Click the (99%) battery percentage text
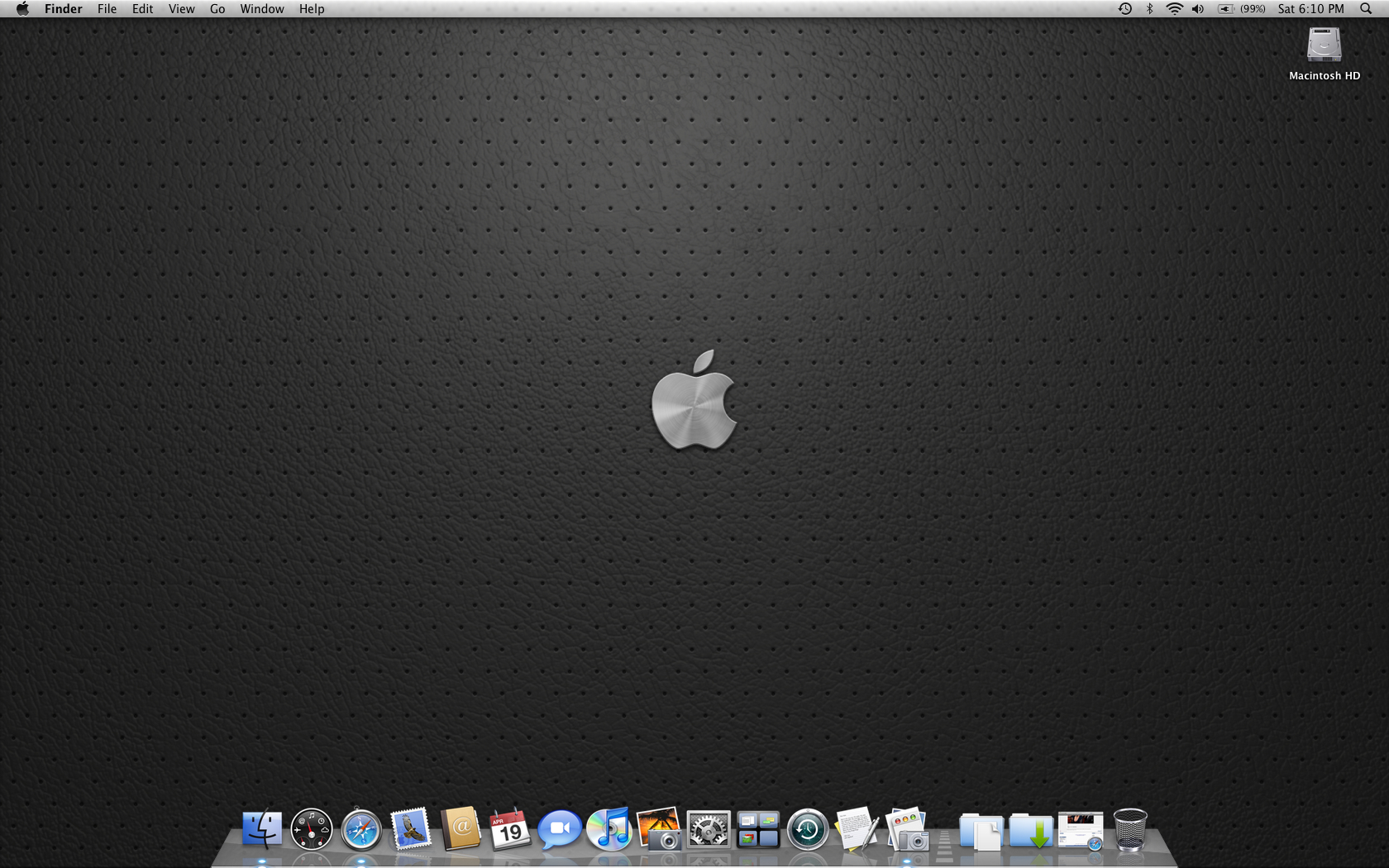1389x868 pixels. tap(1253, 9)
